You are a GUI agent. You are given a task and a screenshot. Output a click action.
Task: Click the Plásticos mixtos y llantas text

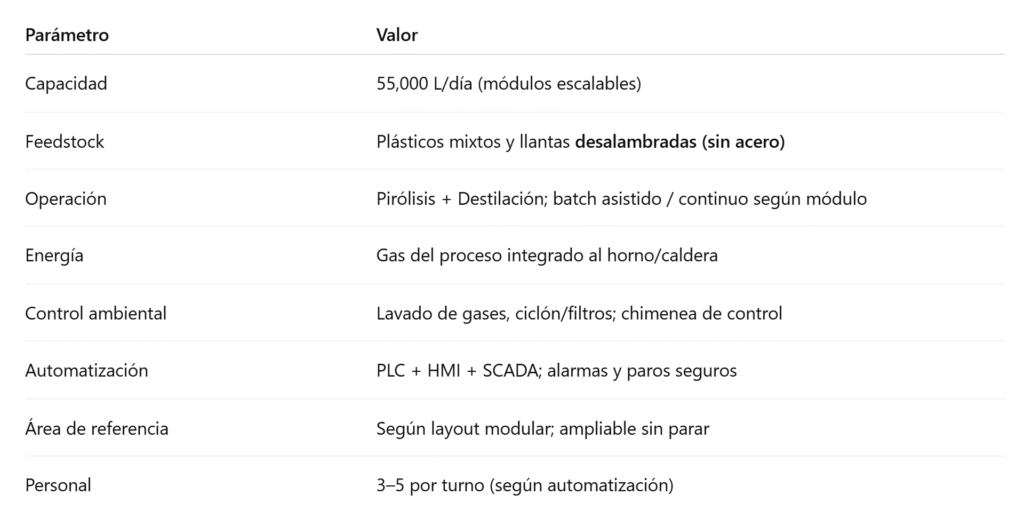pyautogui.click(x=473, y=142)
